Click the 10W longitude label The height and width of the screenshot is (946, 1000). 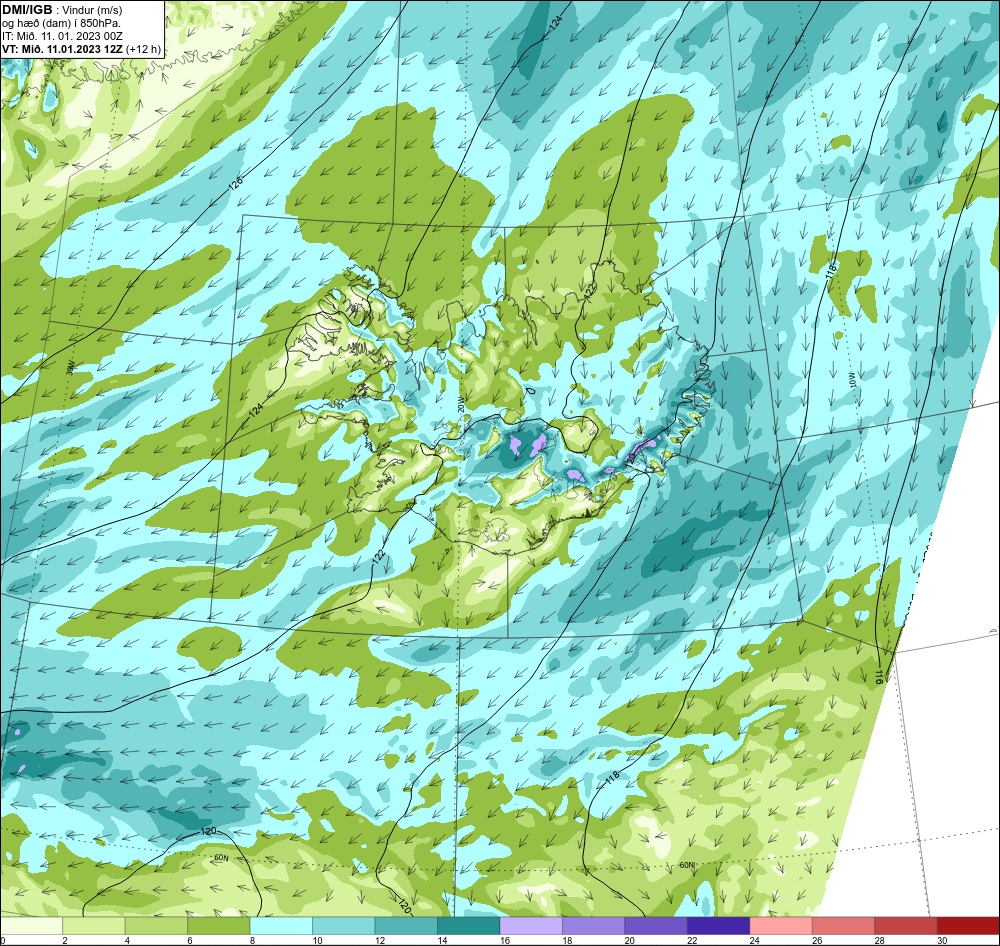pos(851,382)
